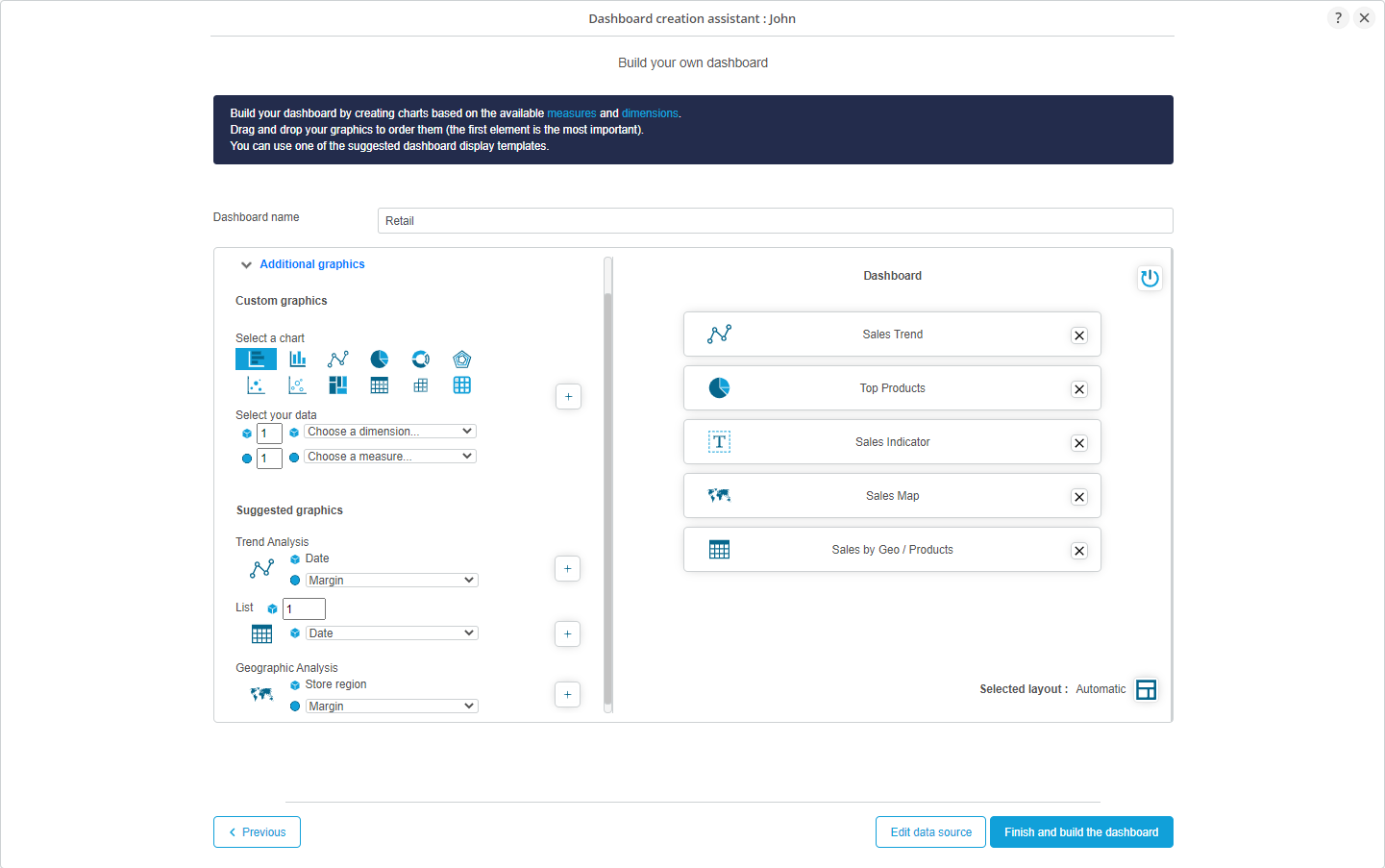Click the Edit data source button
This screenshot has height=868, width=1385.
[x=930, y=832]
